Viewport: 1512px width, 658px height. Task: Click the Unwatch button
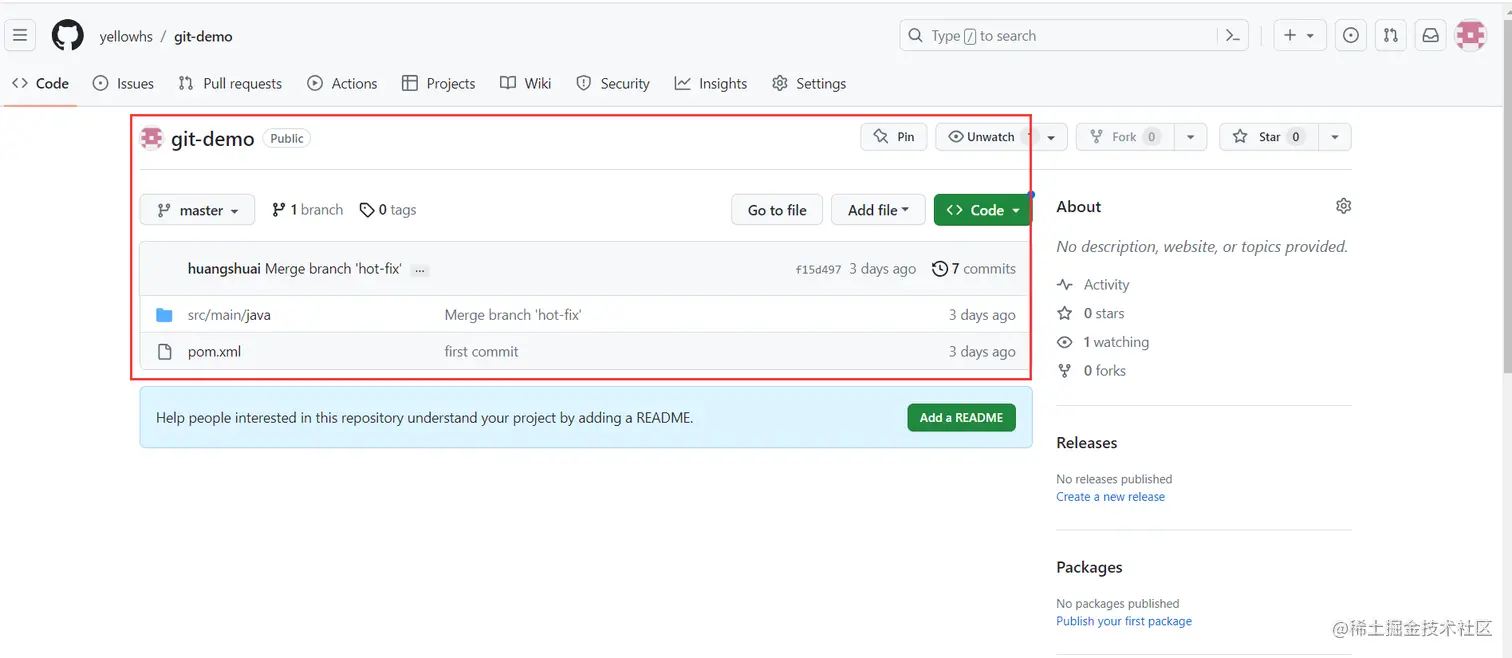point(984,137)
